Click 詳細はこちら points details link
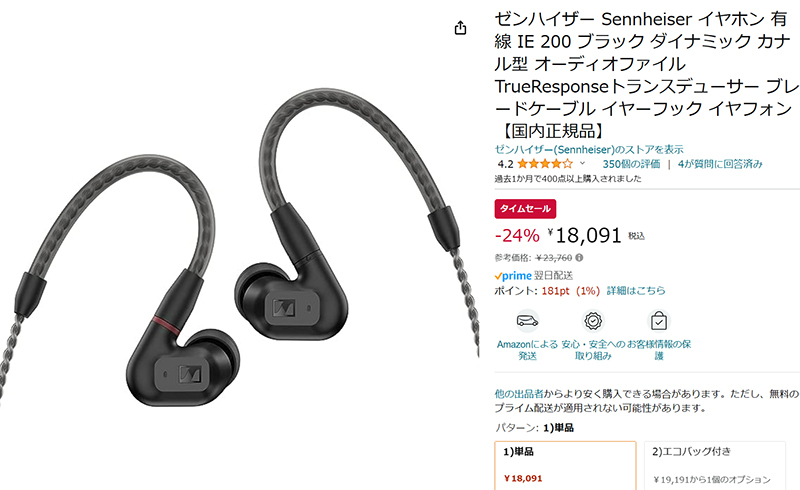The image size is (800, 490). (x=636, y=290)
